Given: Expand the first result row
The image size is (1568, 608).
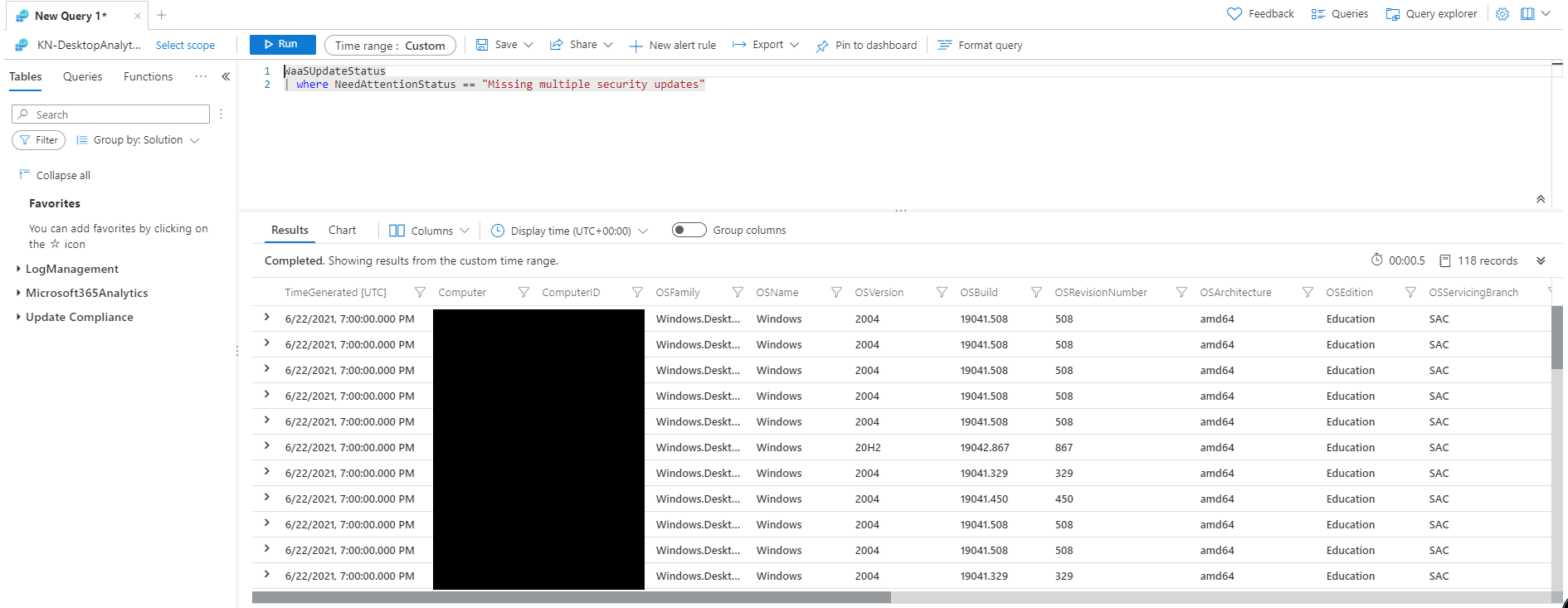Looking at the screenshot, I should (x=266, y=318).
